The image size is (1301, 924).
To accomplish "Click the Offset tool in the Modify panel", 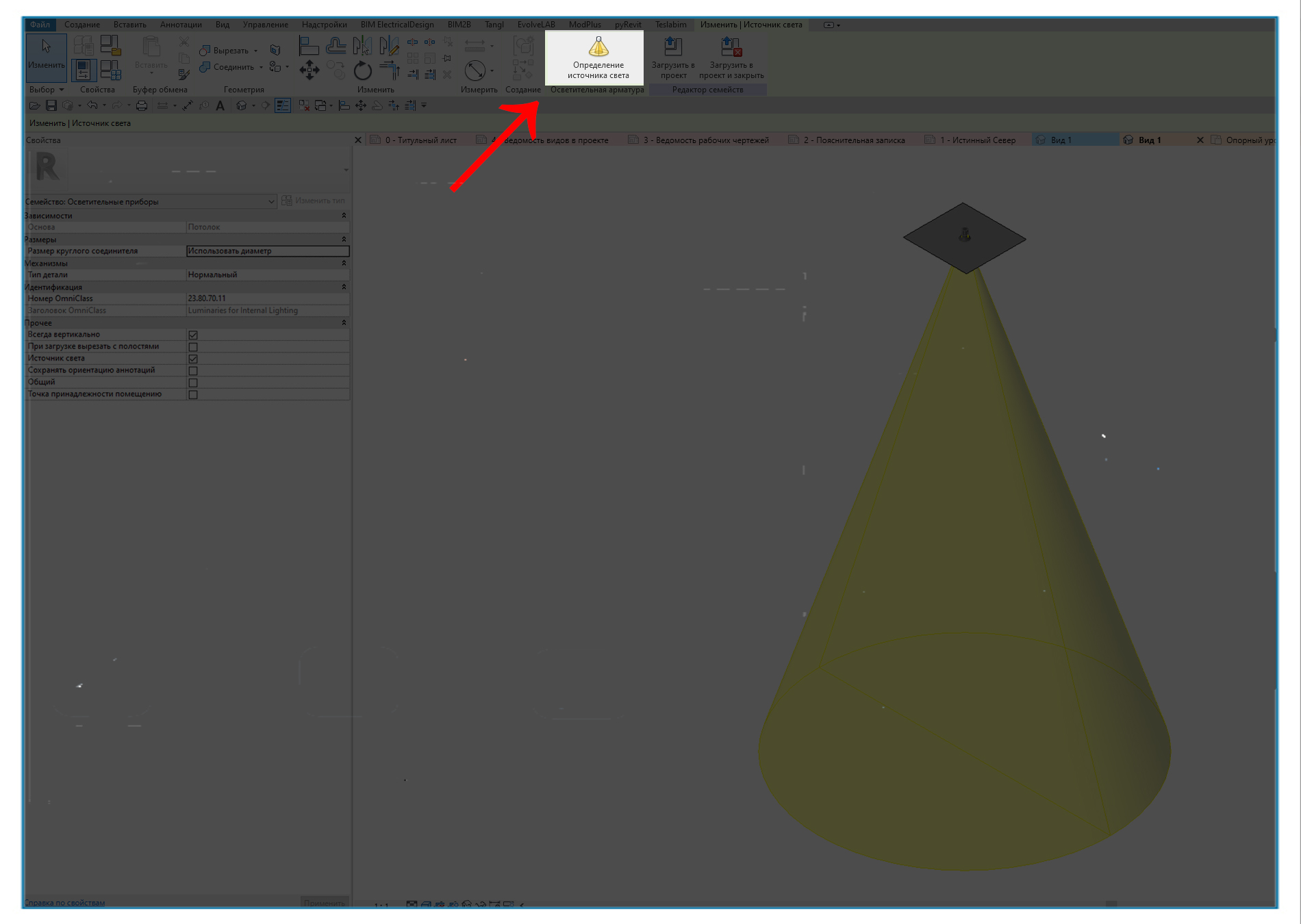I will [336, 46].
